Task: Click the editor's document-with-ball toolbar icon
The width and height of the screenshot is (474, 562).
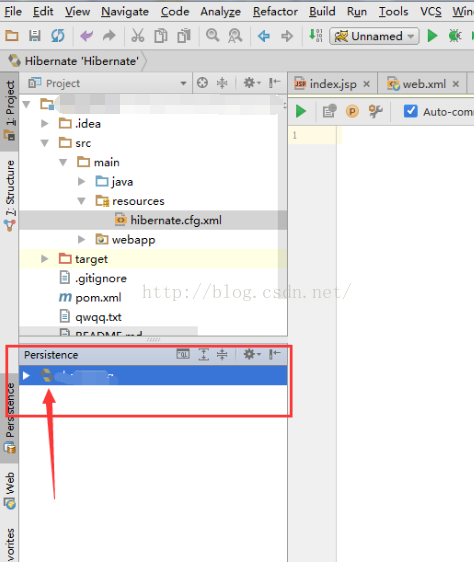Action: pyautogui.click(x=330, y=111)
